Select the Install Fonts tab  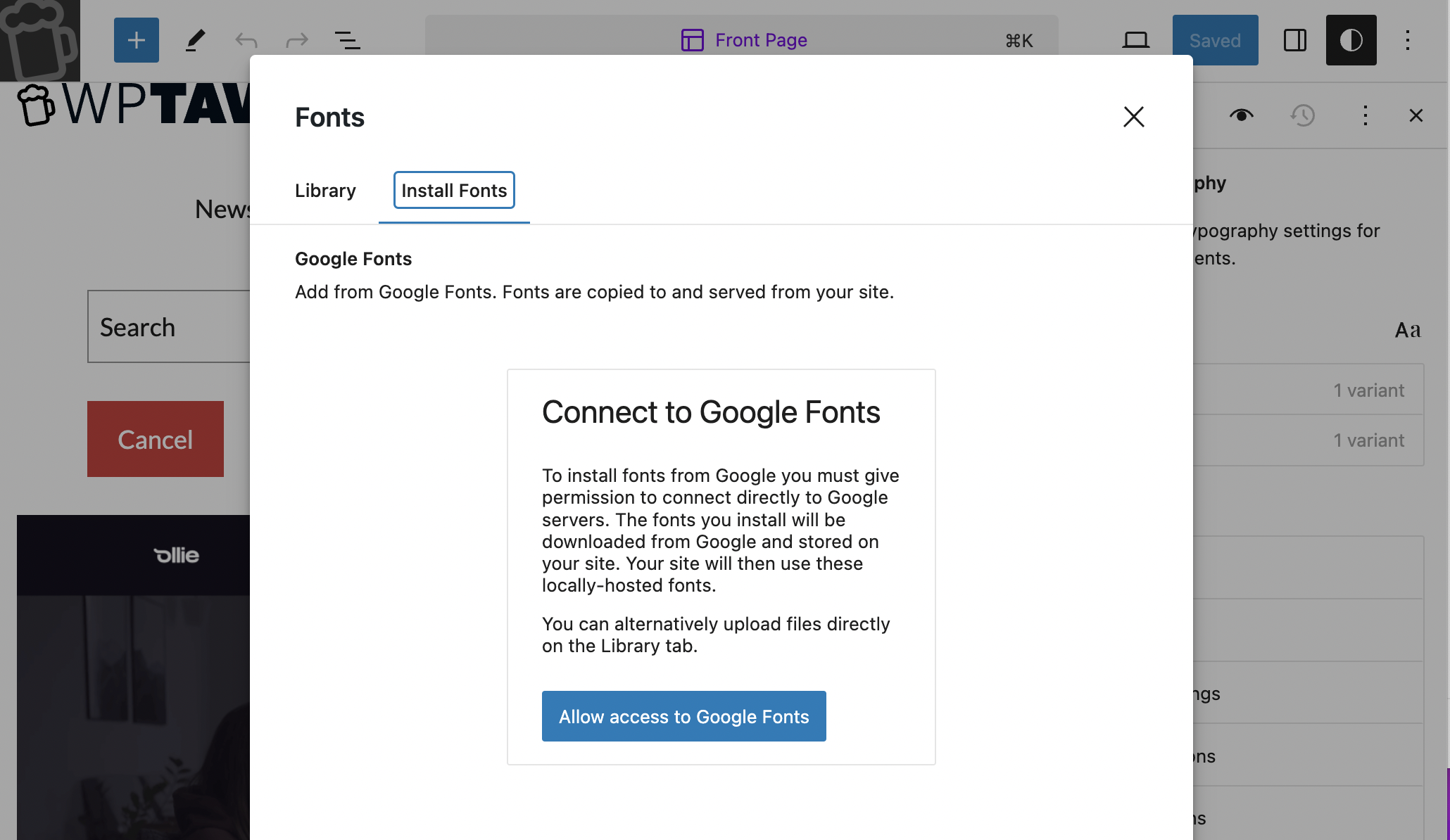(x=454, y=191)
